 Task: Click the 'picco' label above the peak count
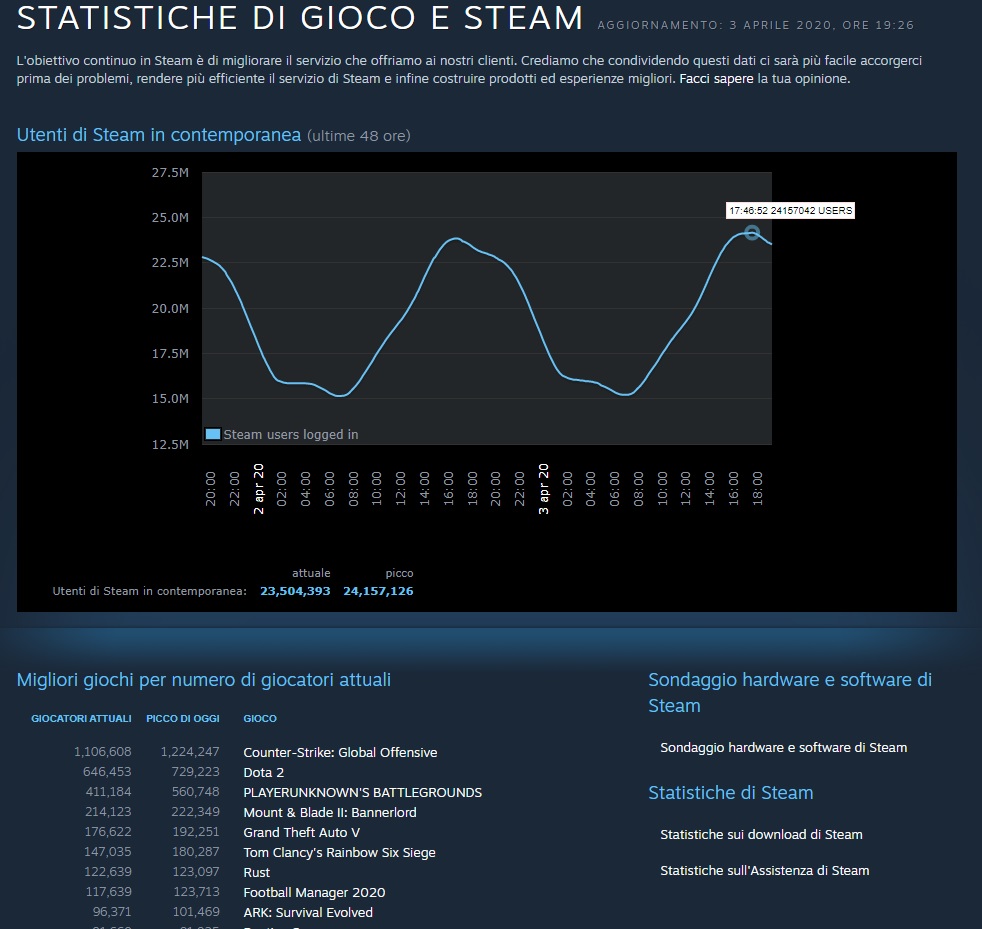click(x=400, y=573)
